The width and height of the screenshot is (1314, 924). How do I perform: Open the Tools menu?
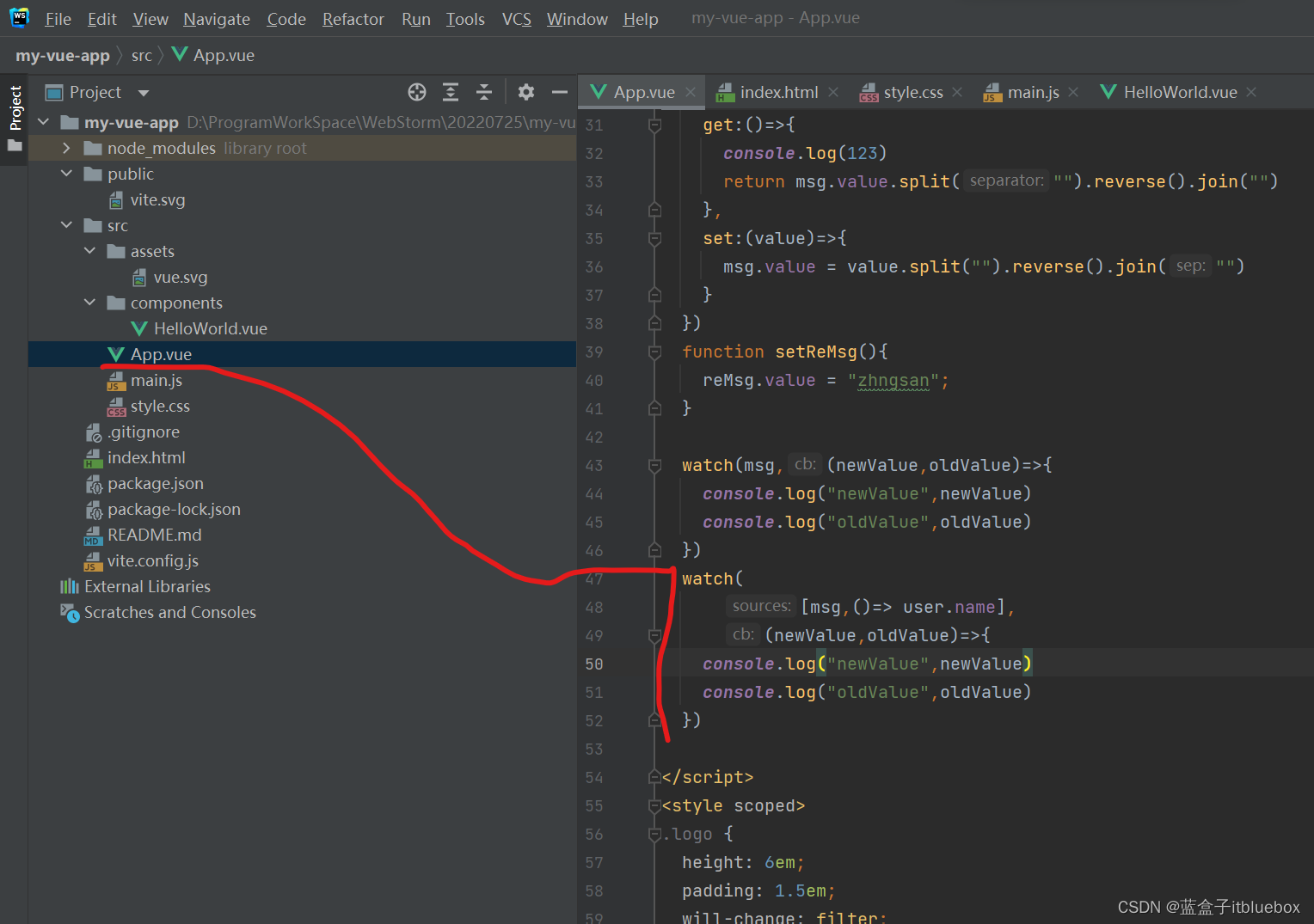(x=465, y=19)
